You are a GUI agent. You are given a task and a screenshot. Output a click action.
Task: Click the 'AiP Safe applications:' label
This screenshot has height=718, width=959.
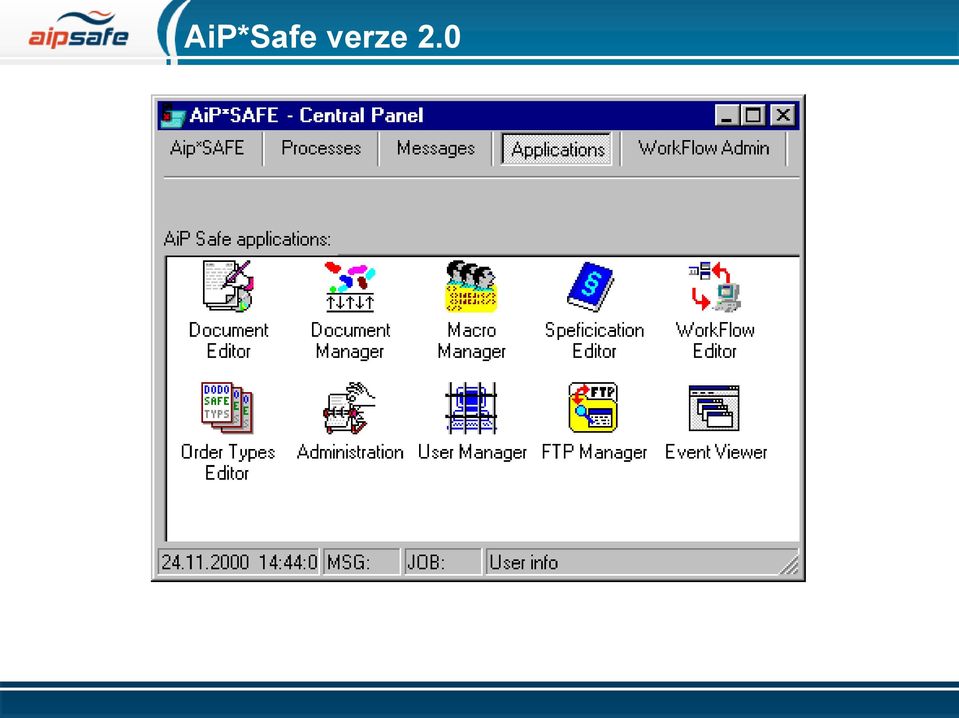point(248,239)
